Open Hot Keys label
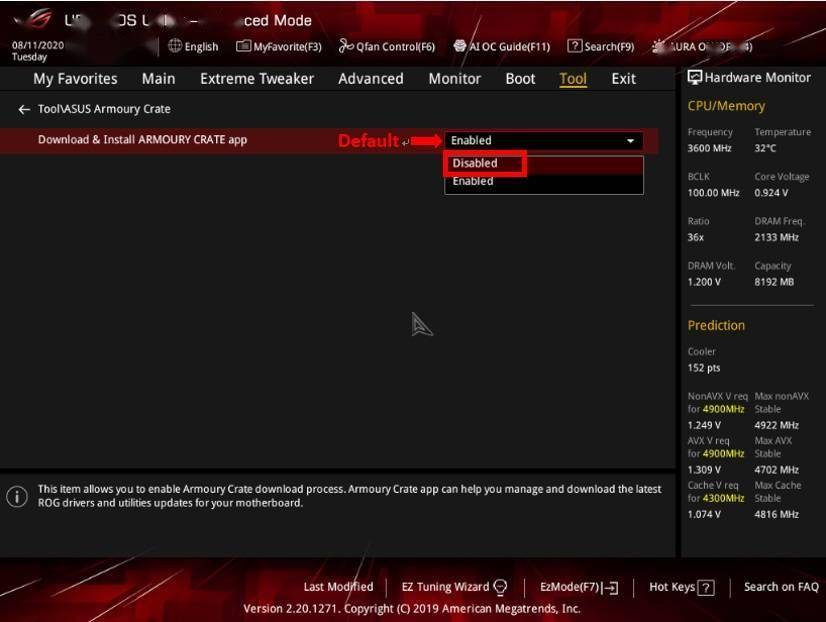This screenshot has height=622, width=826. coord(672,587)
